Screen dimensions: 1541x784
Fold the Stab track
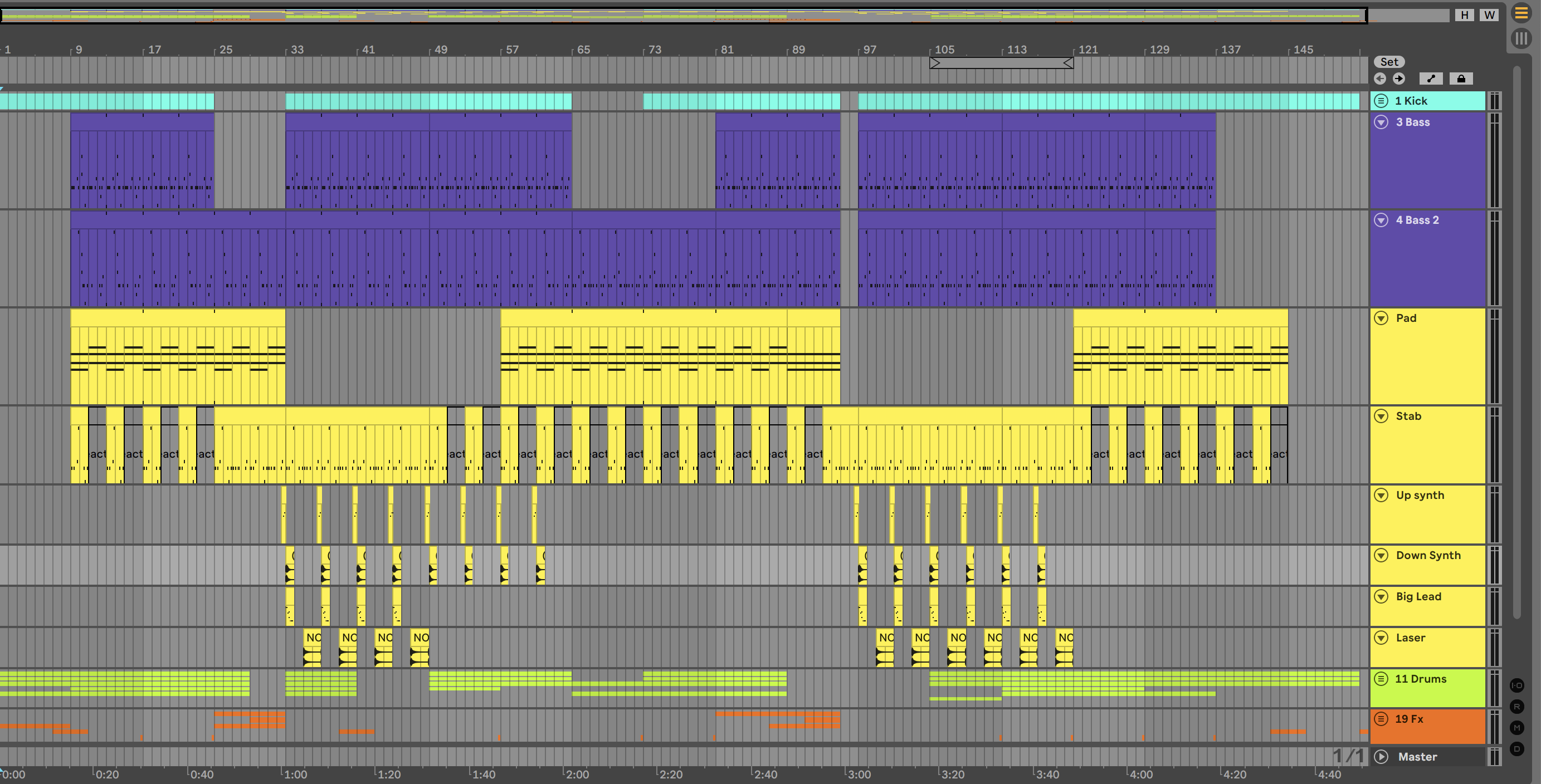(1381, 416)
